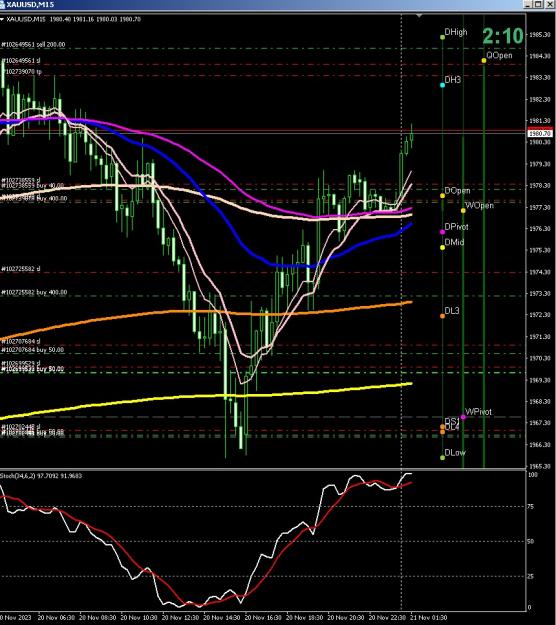Select the QOpen level label
556x625 pixels.
pyautogui.click(x=499, y=55)
